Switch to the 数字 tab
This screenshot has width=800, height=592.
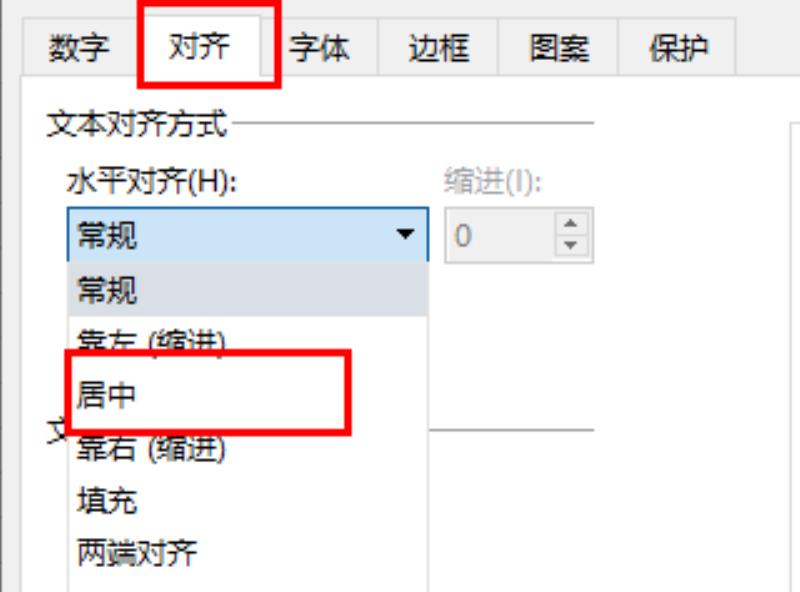[x=79, y=48]
